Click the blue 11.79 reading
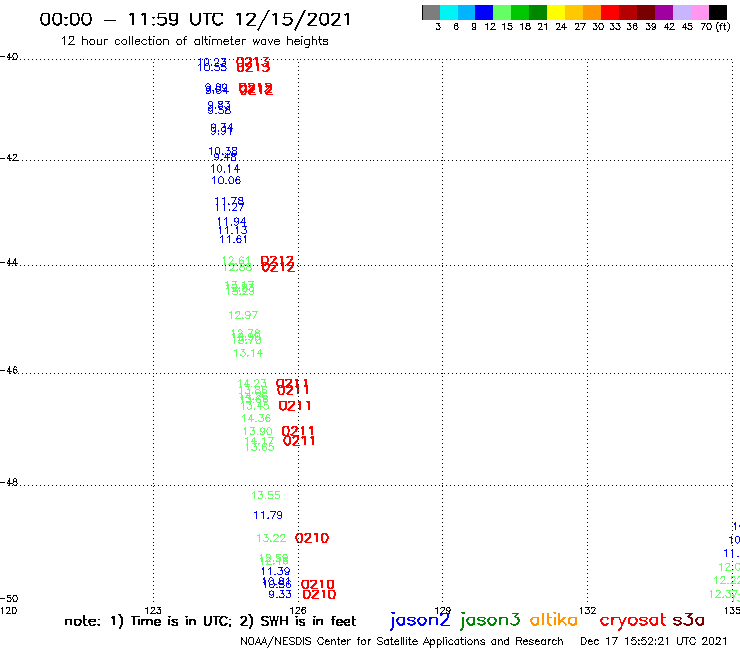Viewport: 740px width, 650px height. coord(268,515)
